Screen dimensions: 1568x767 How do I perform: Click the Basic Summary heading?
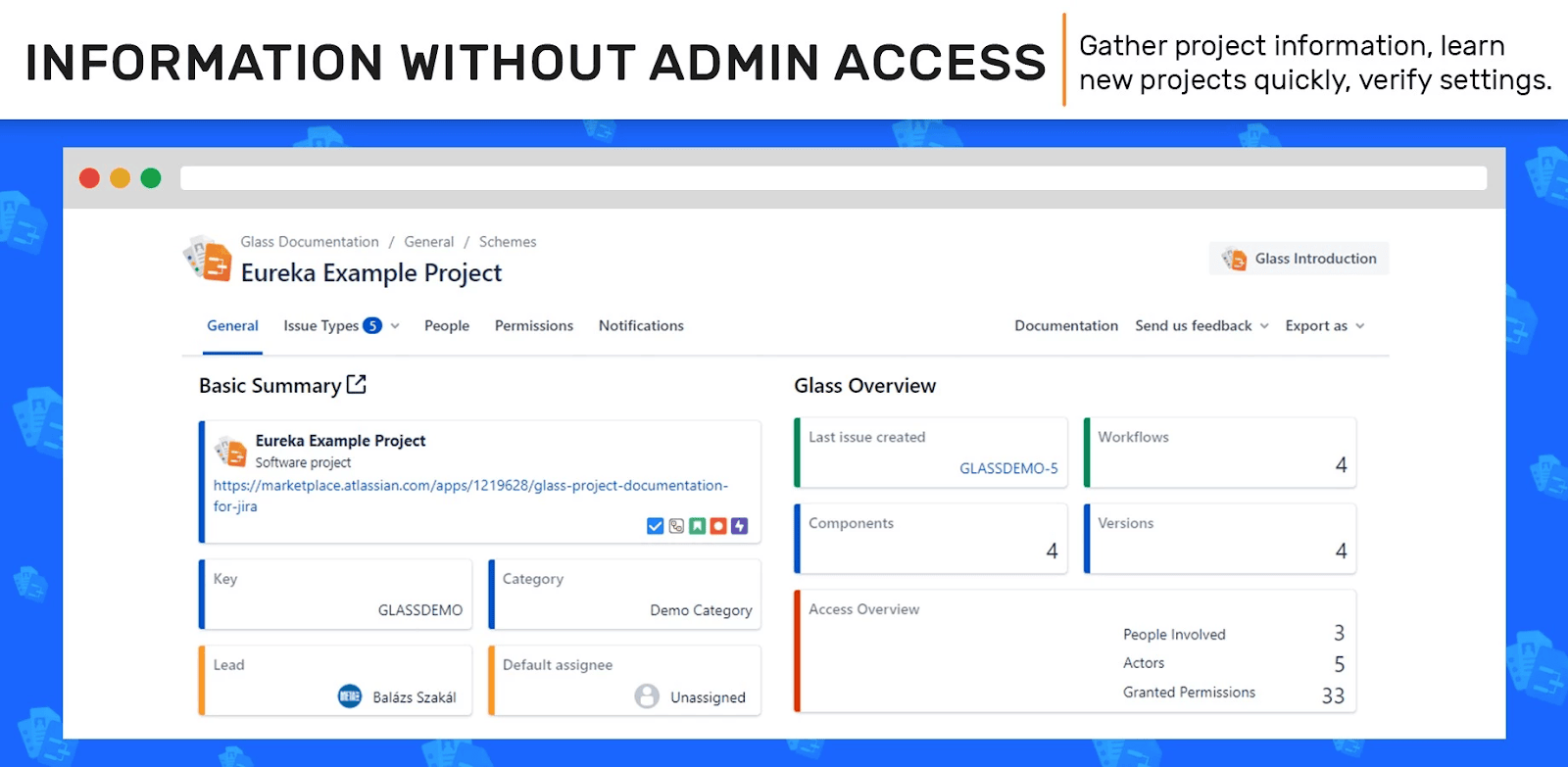tap(270, 386)
